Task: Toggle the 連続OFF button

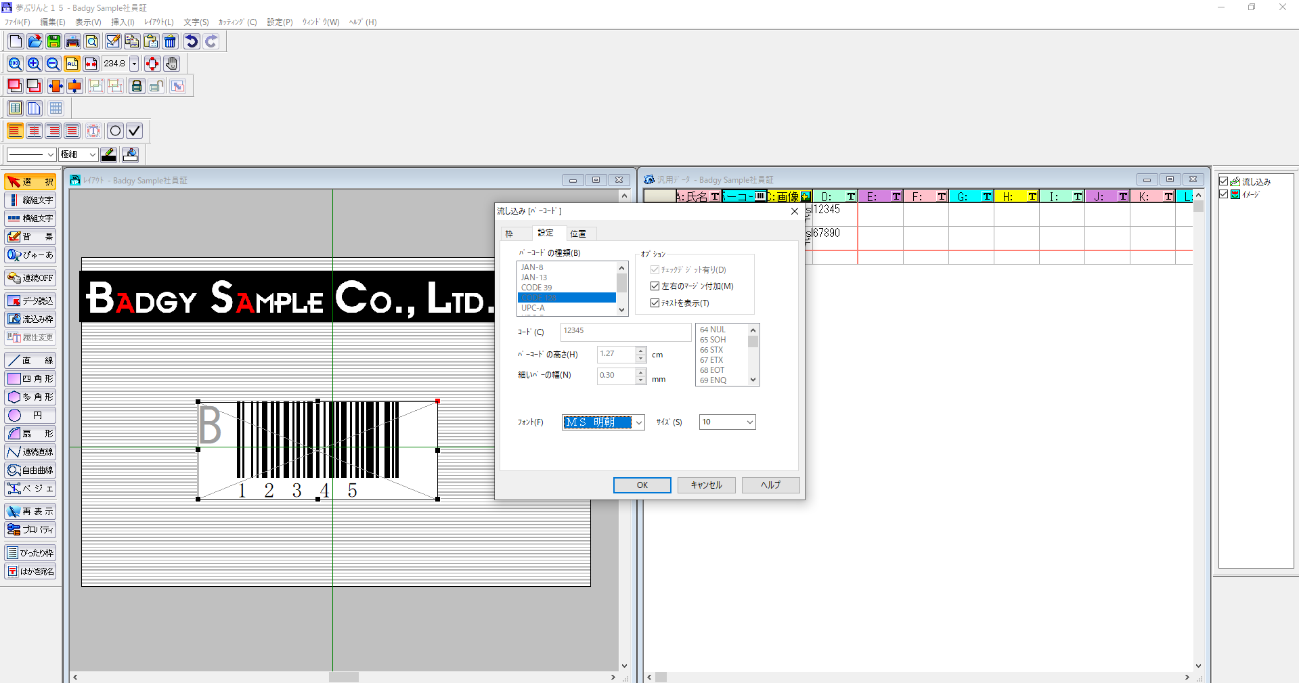Action: 30,278
